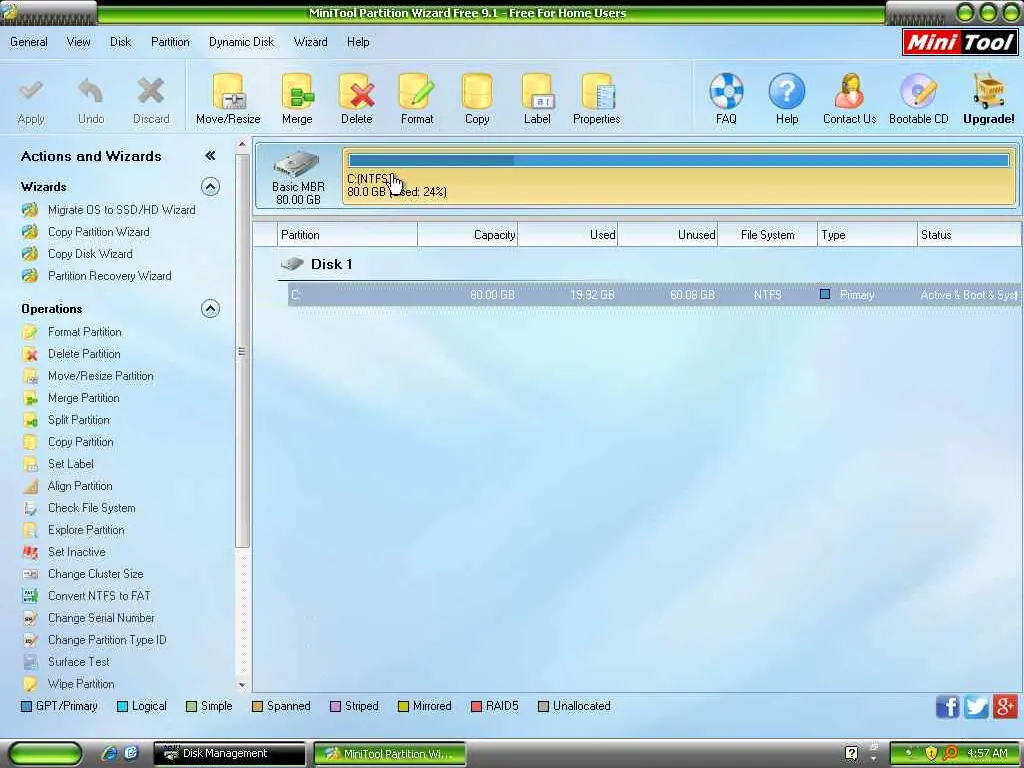Click the Basic MBR disk icon
The width and height of the screenshot is (1024, 768).
coord(297,164)
